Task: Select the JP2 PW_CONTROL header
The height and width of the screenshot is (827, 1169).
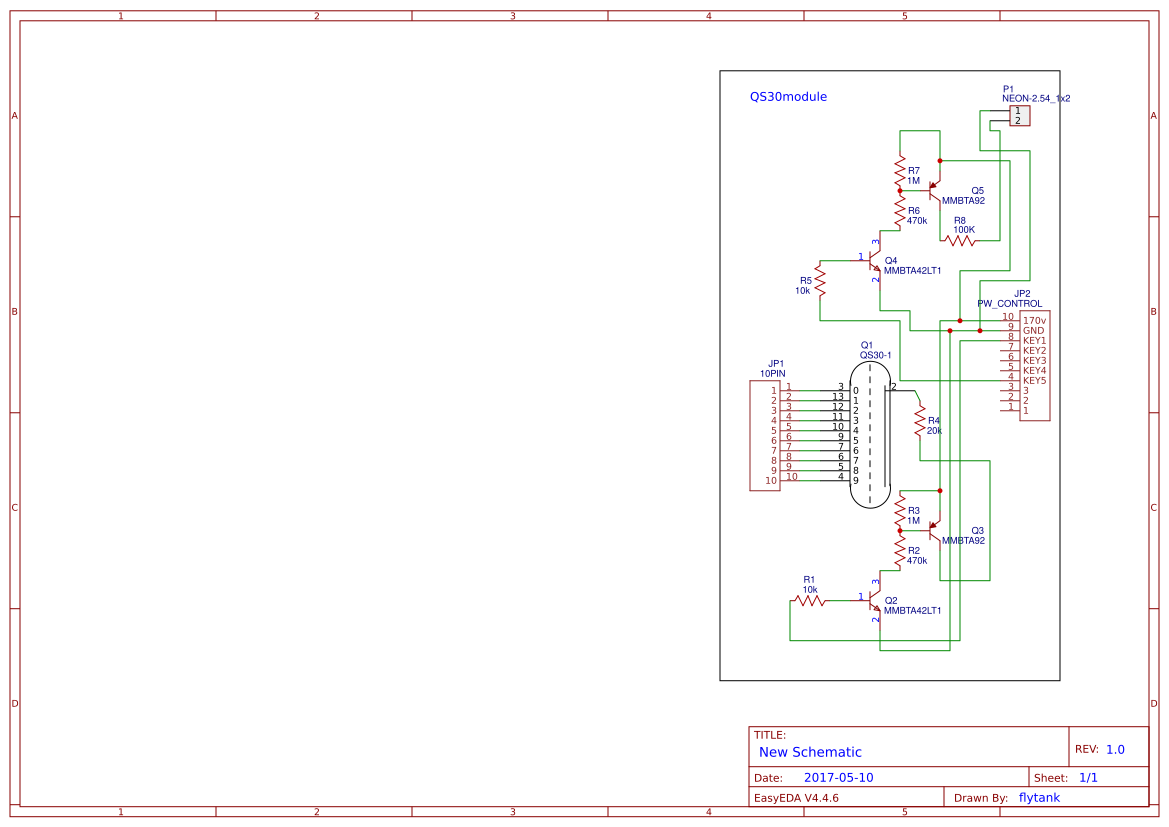Action: pos(1033,365)
